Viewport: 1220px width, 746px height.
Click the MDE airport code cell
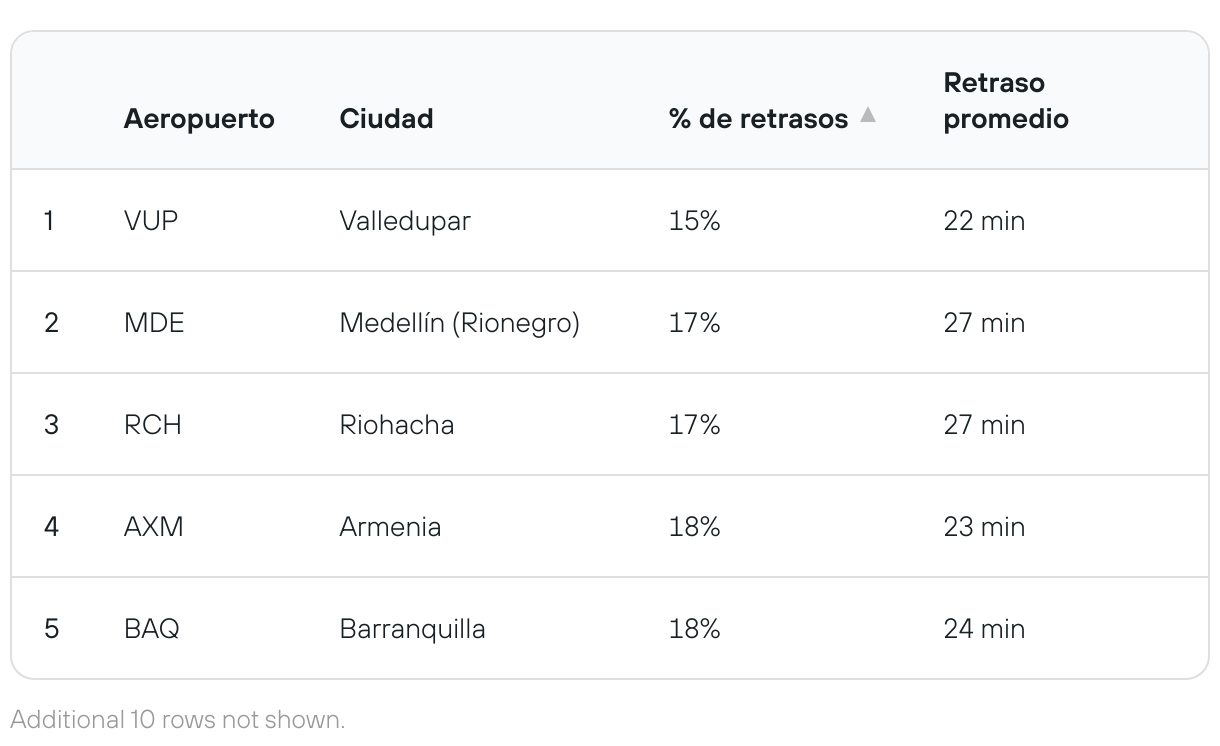(x=154, y=323)
